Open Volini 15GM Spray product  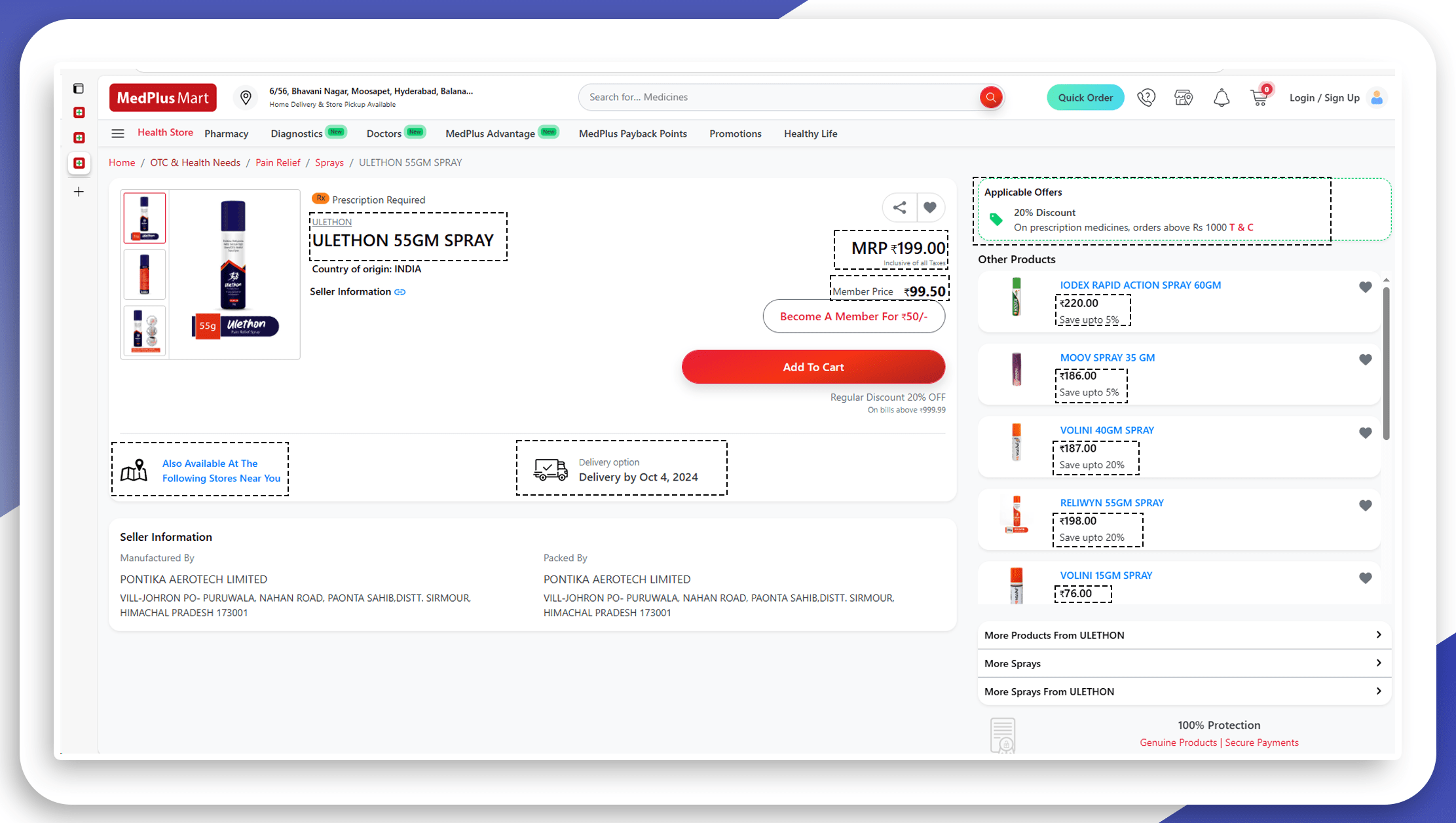pyautogui.click(x=1106, y=576)
